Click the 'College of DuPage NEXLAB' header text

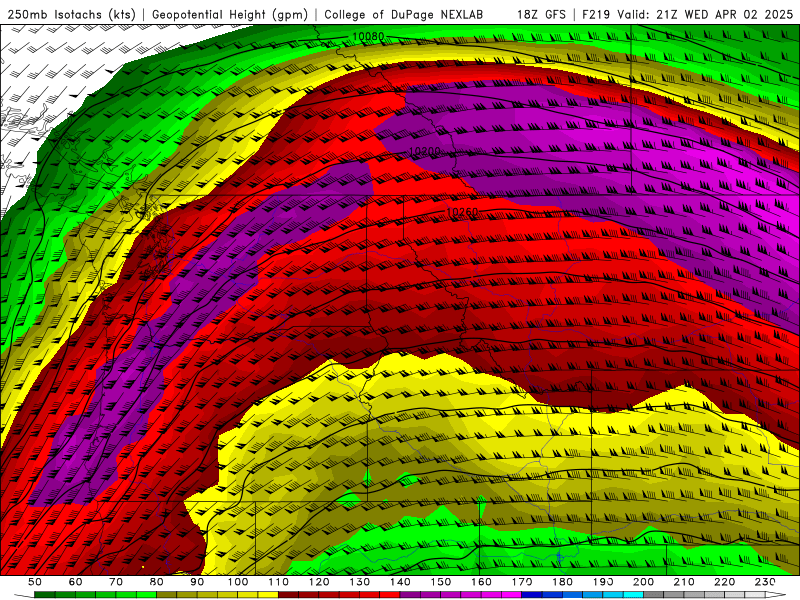point(404,14)
